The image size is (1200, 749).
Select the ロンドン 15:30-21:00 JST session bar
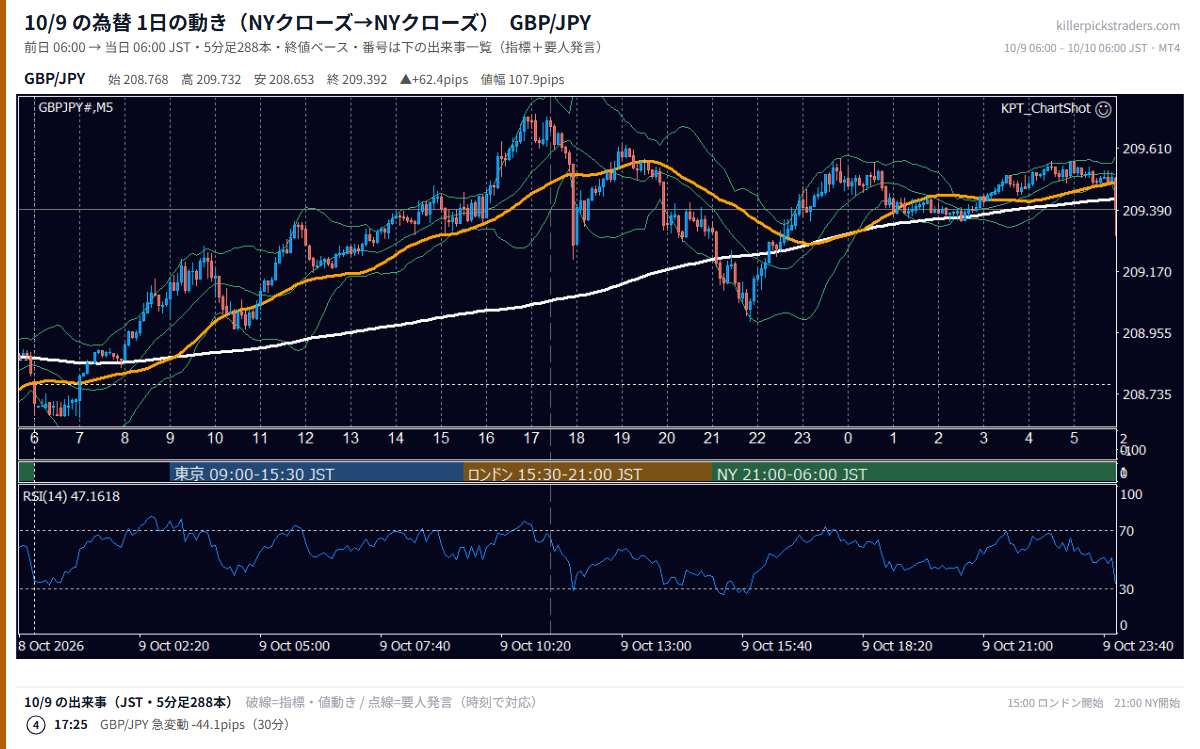[588, 474]
